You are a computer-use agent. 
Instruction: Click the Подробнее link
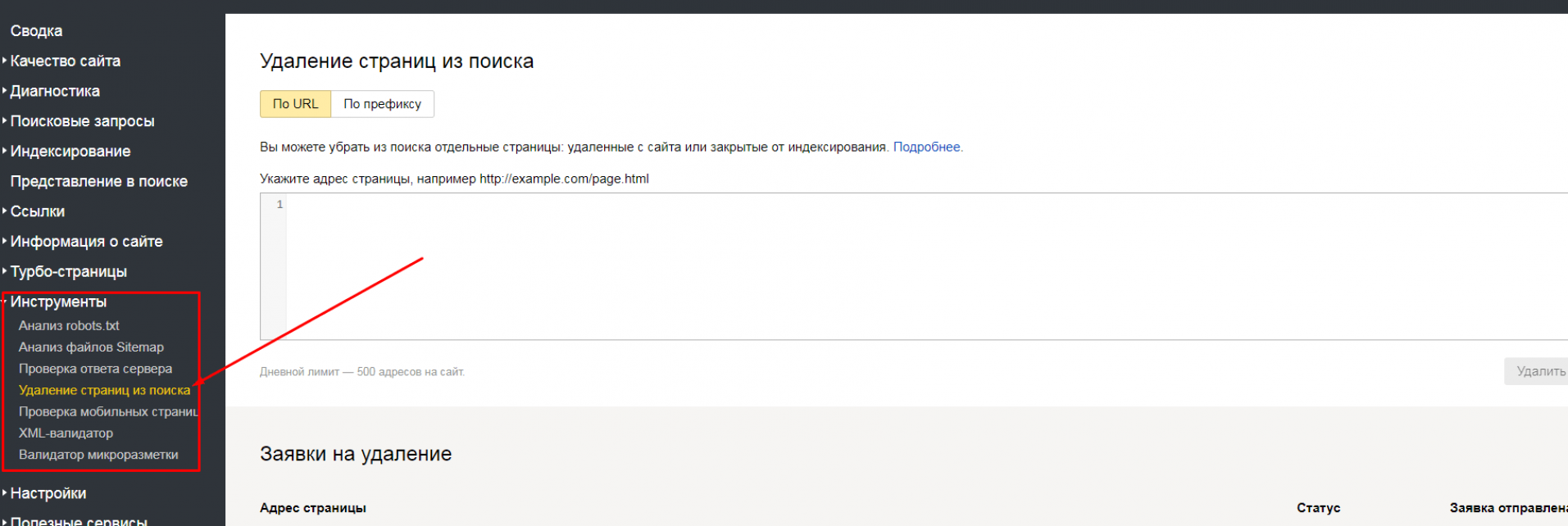tap(927, 147)
